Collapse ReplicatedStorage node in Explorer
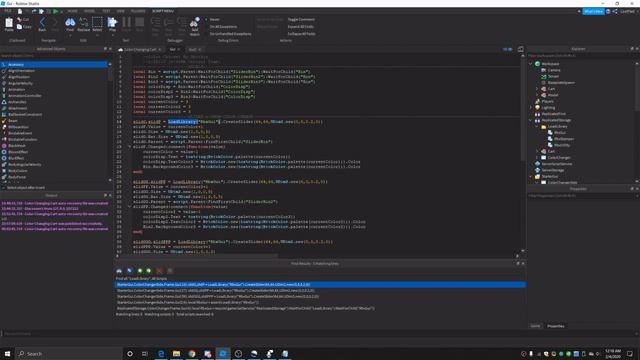This screenshot has height=360, width=640. point(531,120)
